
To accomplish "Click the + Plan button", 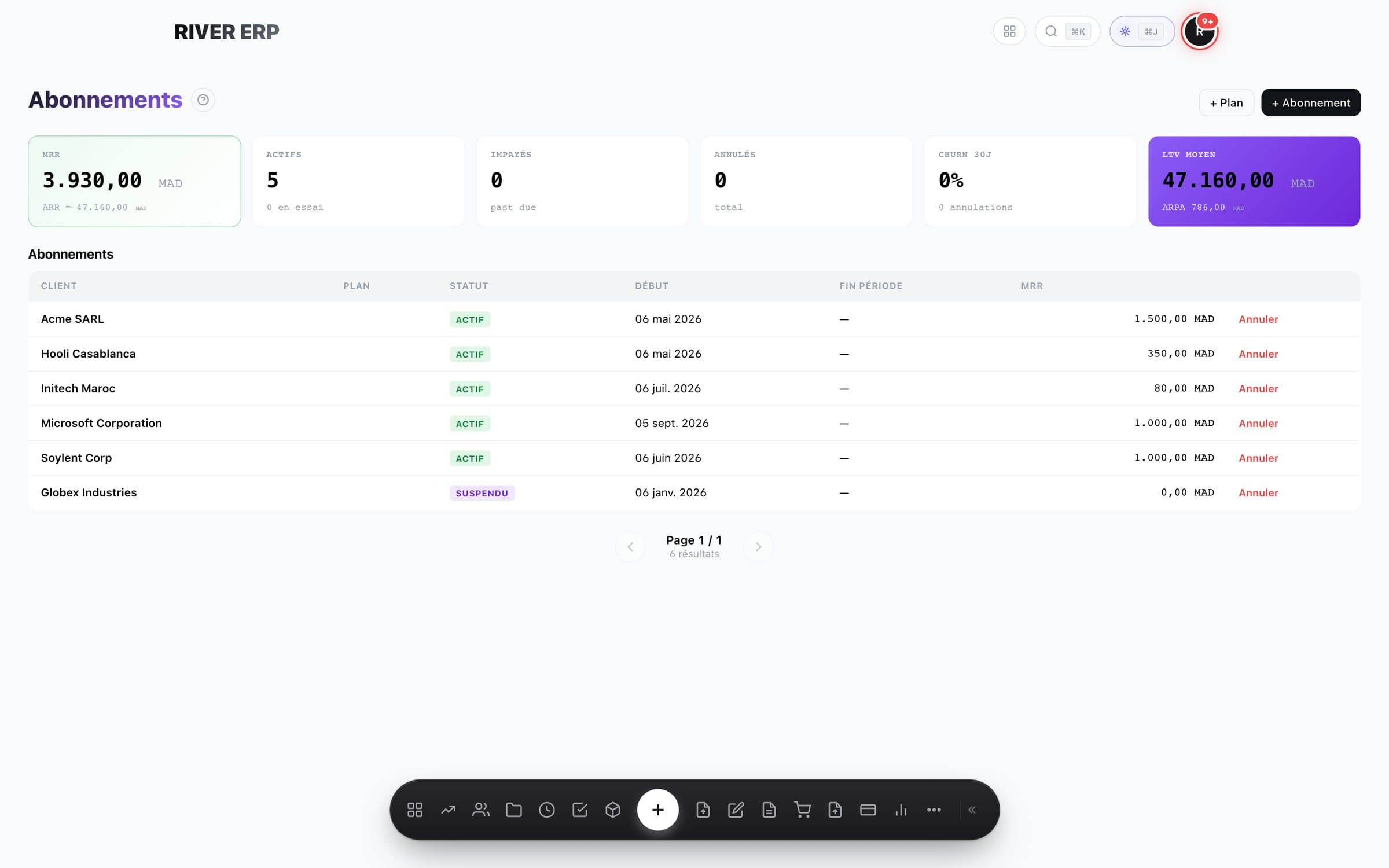I will point(1226,102).
